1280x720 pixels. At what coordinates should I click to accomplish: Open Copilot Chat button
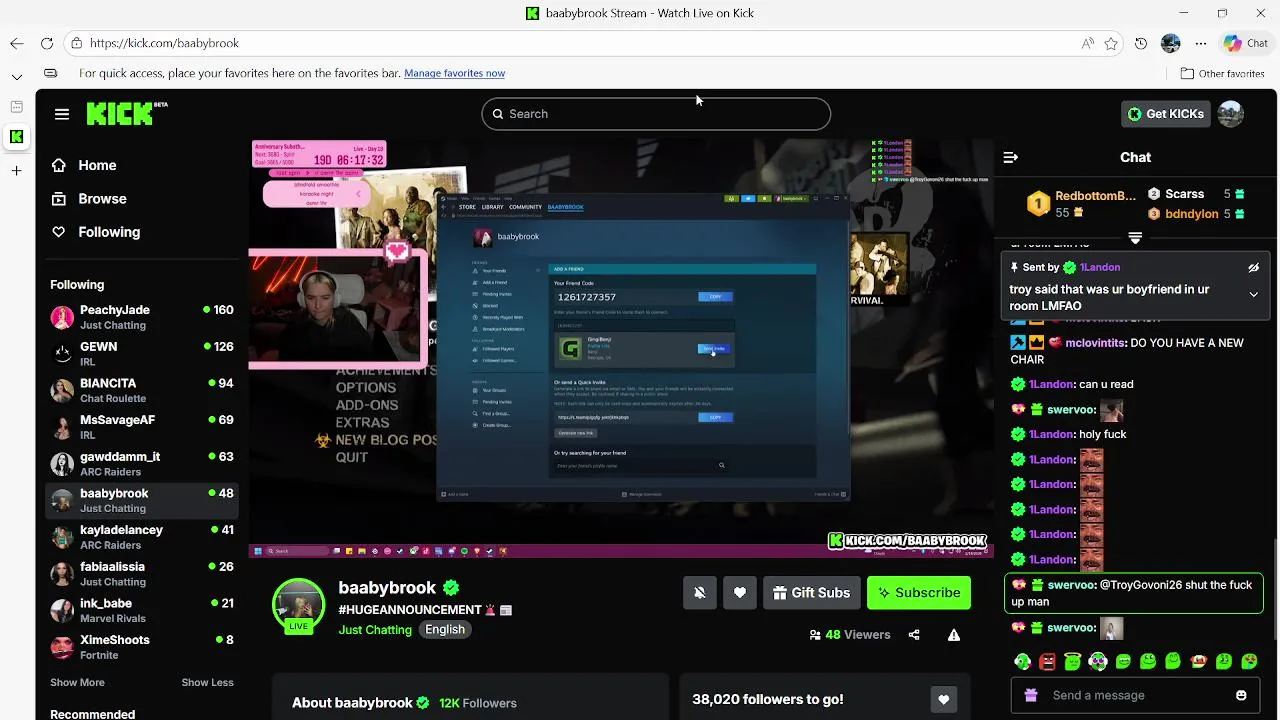click(x=1246, y=43)
